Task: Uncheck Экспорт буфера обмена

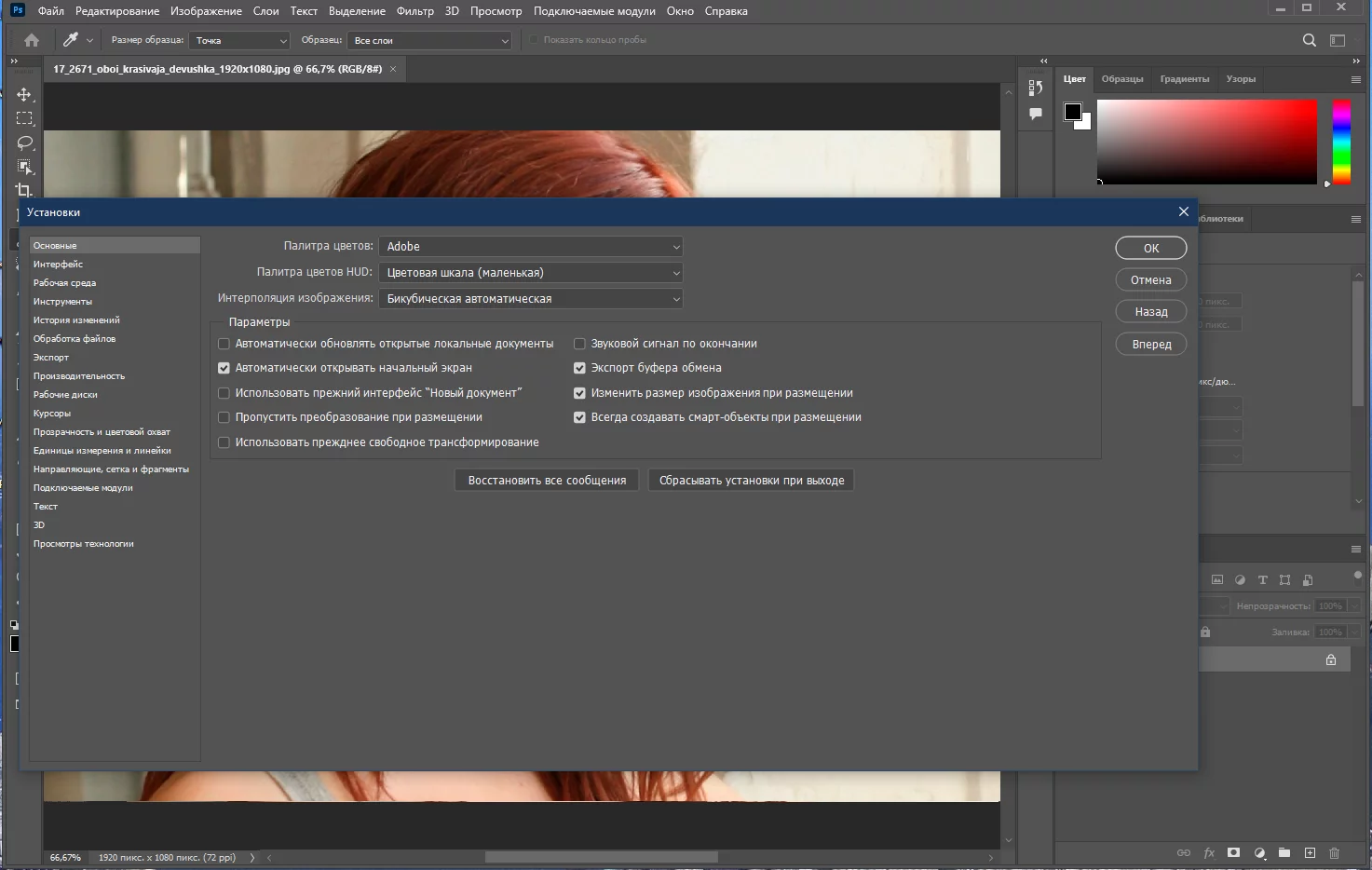Action: pos(579,368)
